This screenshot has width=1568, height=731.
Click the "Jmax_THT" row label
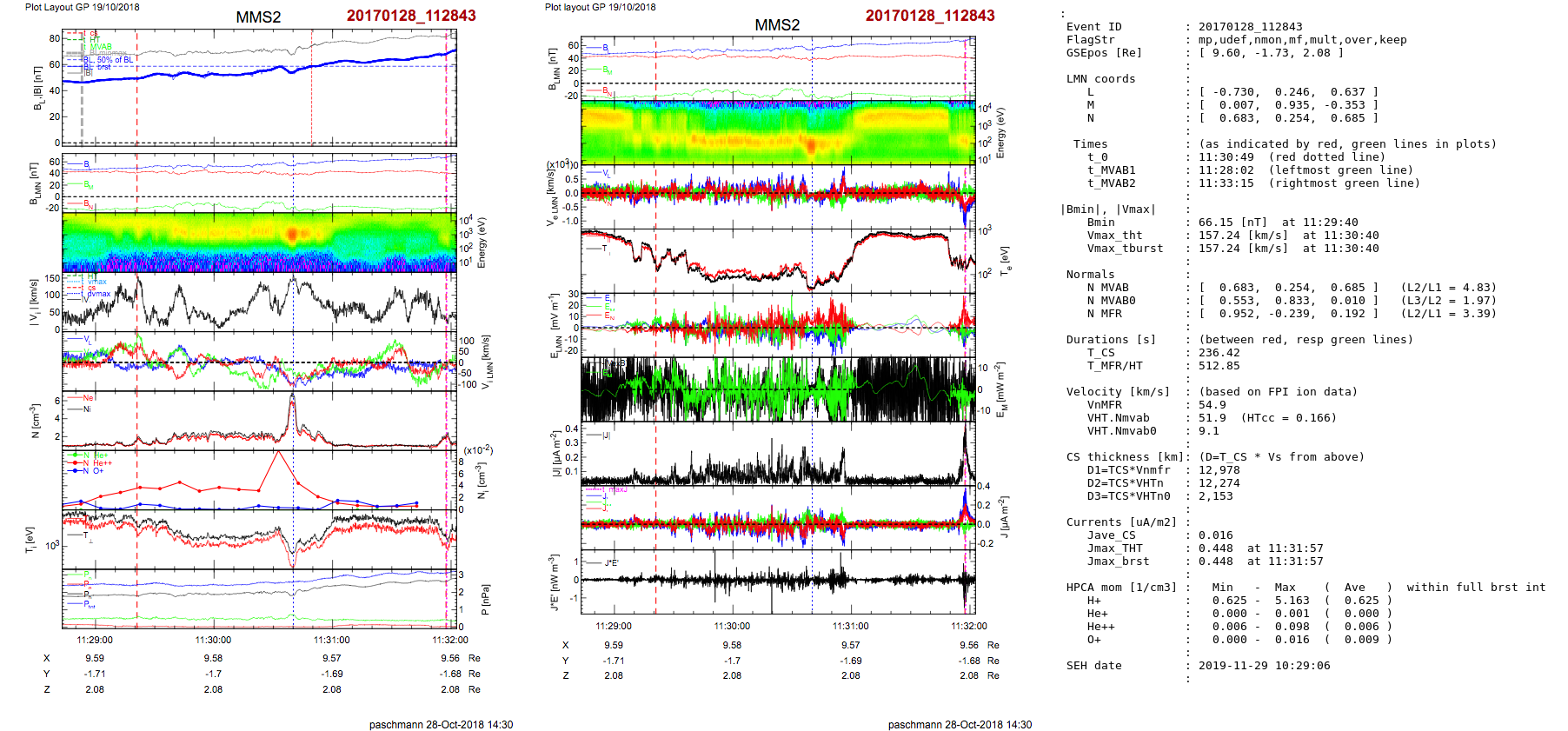point(1114,548)
